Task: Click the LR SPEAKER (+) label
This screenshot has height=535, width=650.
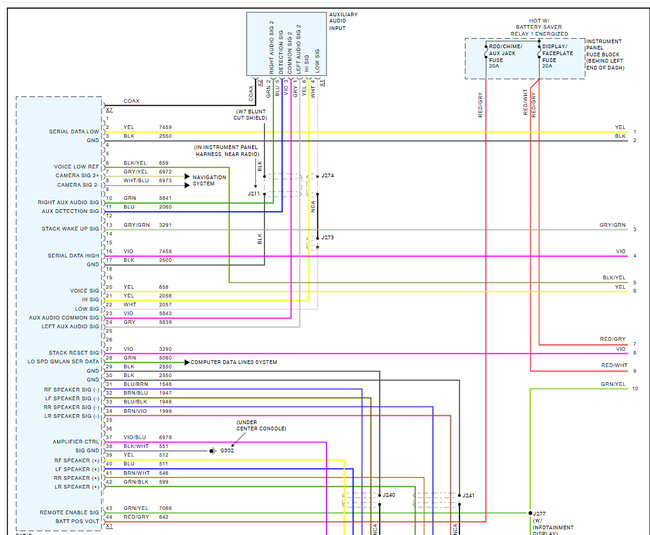Action: (77, 487)
